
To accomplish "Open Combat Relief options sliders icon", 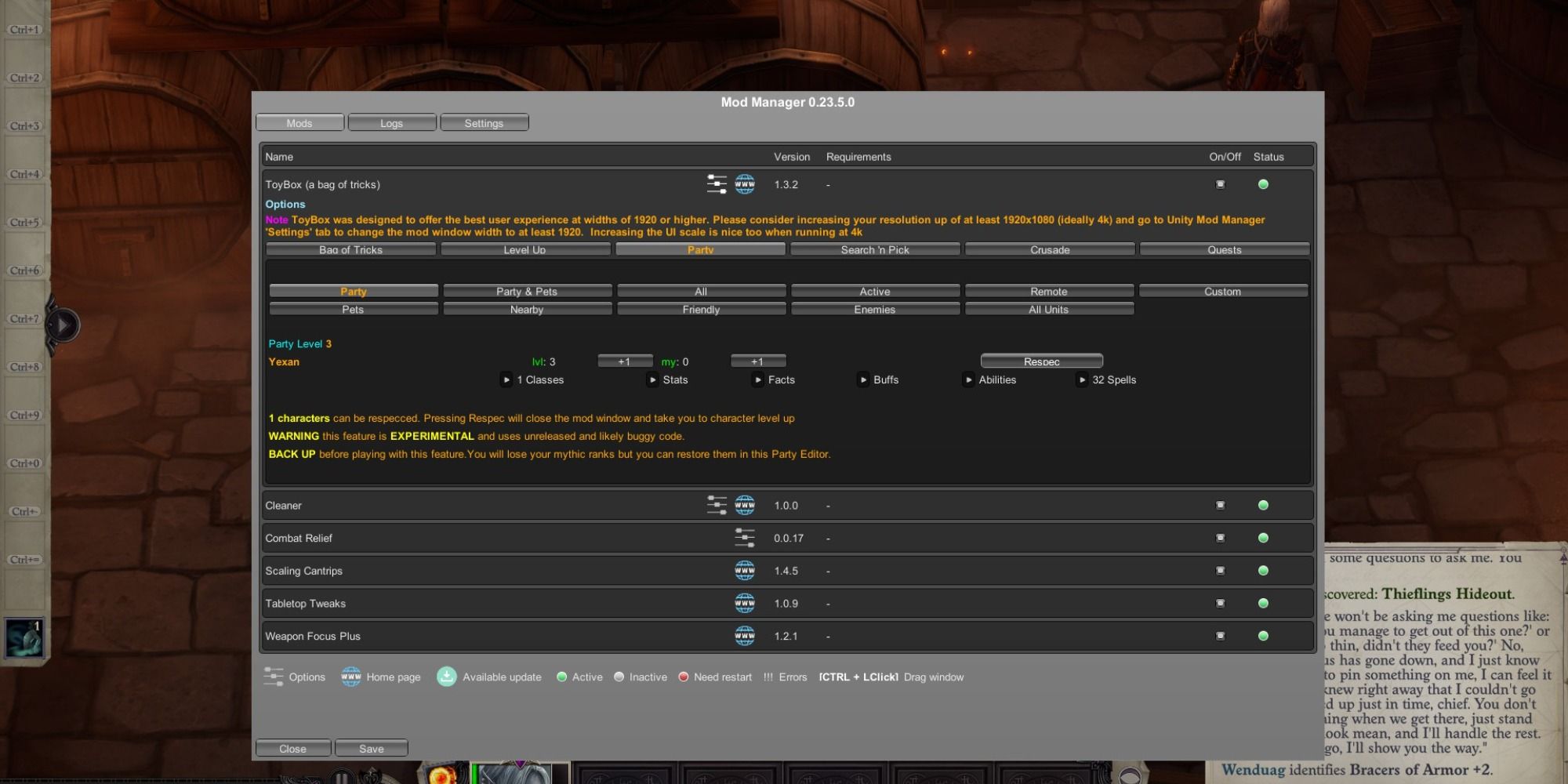I will click(745, 538).
